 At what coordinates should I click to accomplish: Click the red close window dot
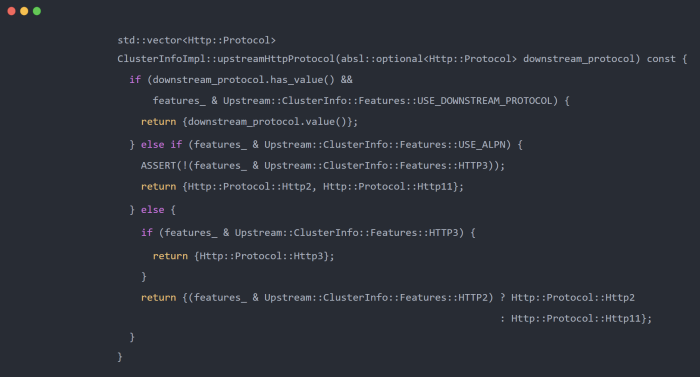(x=12, y=11)
